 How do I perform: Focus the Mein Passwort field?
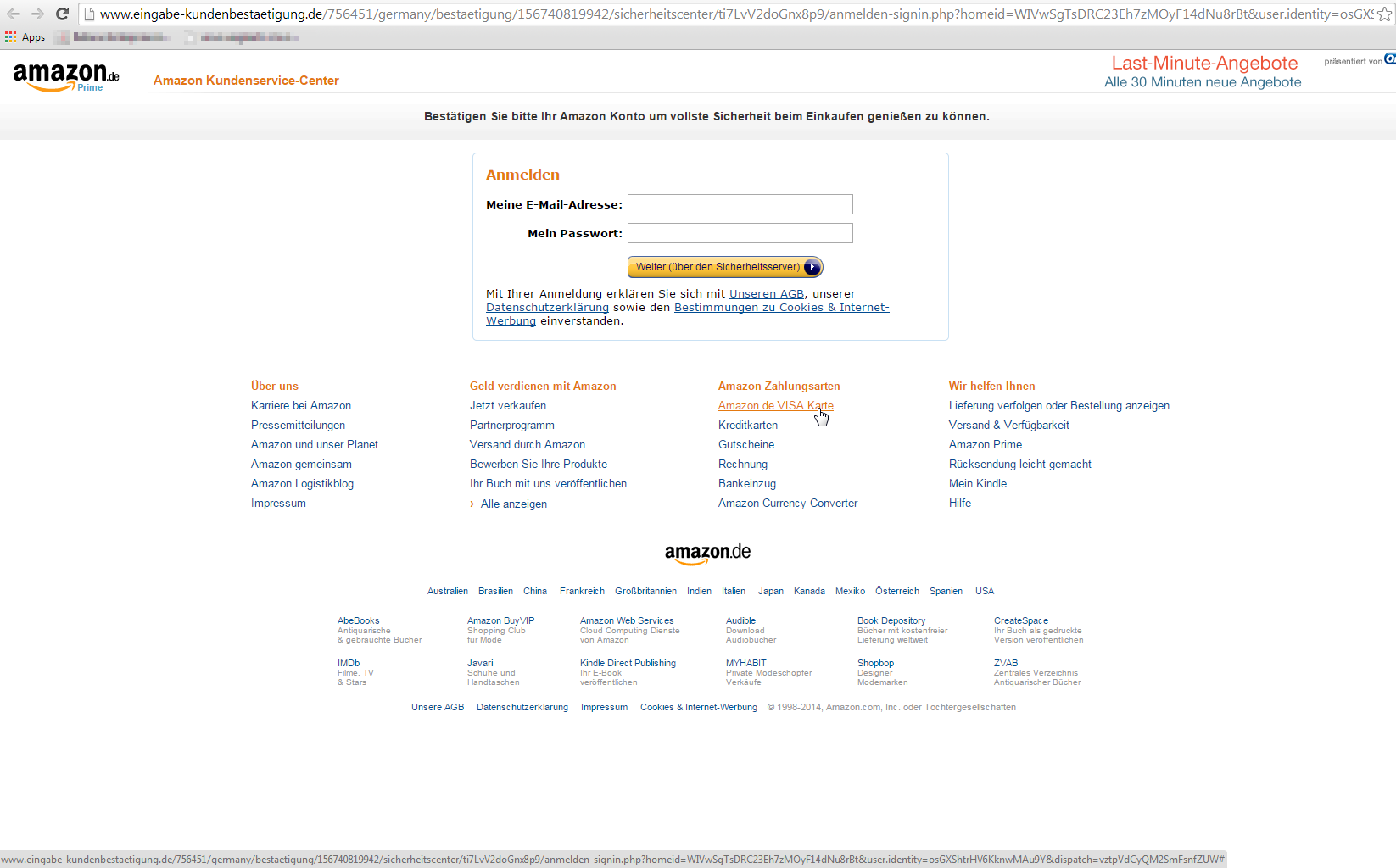point(740,233)
